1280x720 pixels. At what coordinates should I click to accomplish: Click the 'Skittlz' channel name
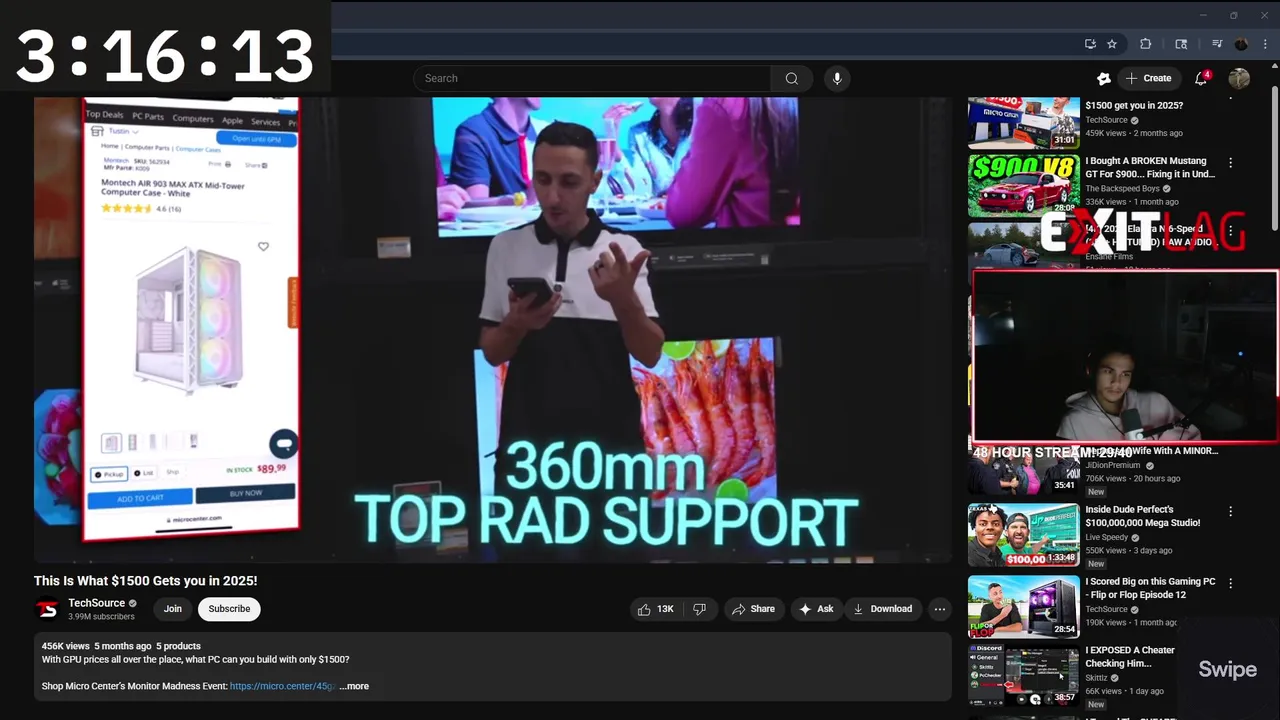(x=1098, y=678)
